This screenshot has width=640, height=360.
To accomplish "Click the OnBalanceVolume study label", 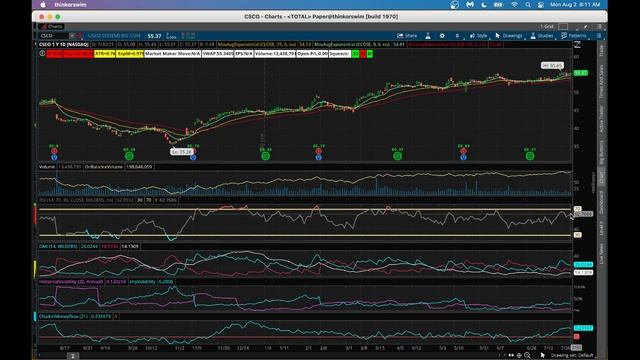I will [x=104, y=167].
